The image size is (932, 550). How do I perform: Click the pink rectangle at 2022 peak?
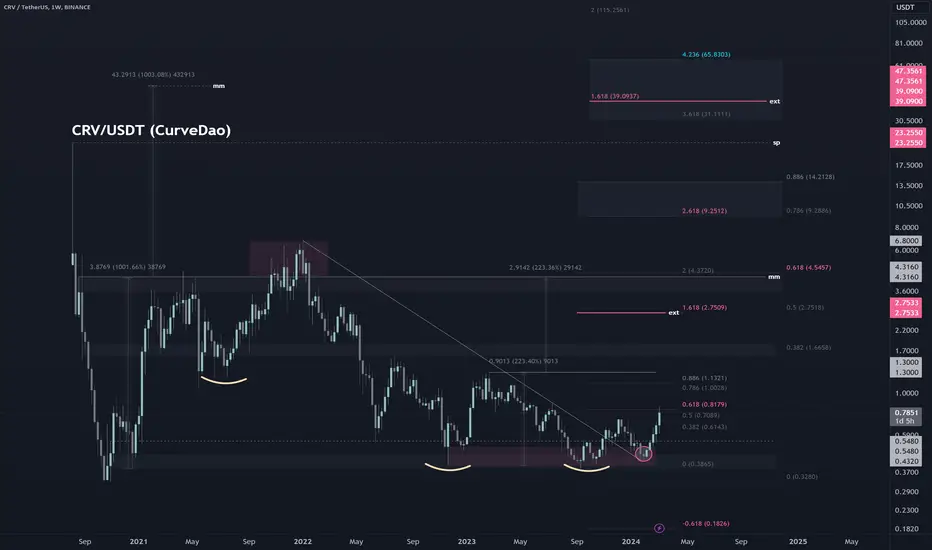tap(288, 259)
